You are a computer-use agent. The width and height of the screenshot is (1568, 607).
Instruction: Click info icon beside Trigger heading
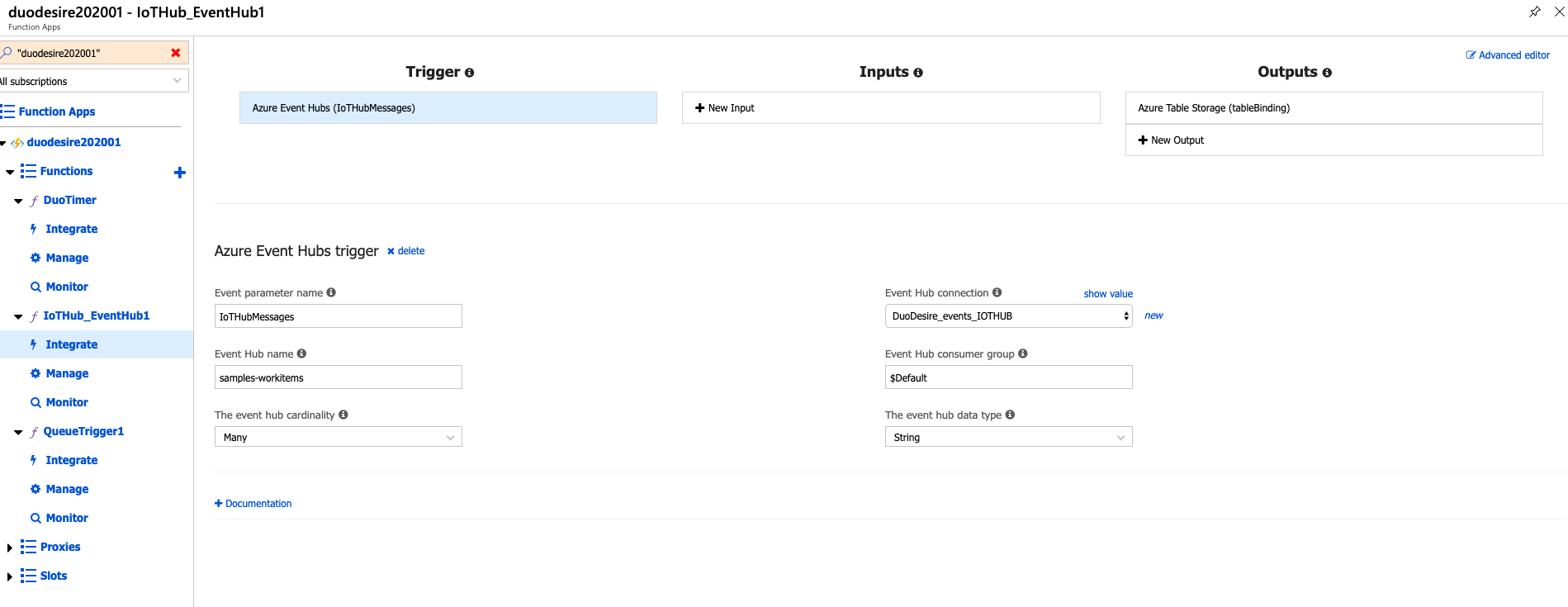(x=469, y=73)
